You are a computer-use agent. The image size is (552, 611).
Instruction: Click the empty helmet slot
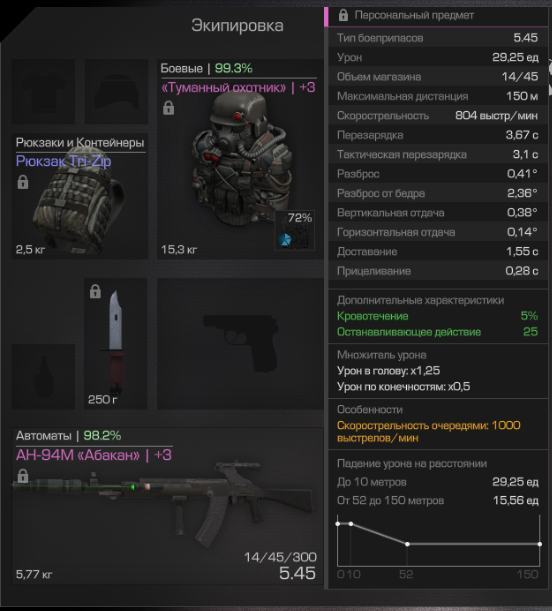(116, 92)
